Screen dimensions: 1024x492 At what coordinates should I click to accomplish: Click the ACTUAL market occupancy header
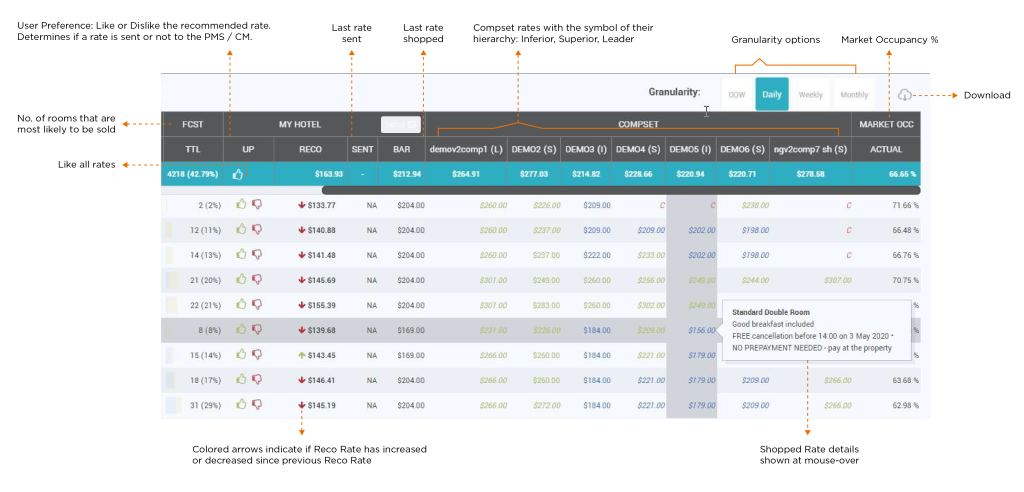(x=886, y=149)
